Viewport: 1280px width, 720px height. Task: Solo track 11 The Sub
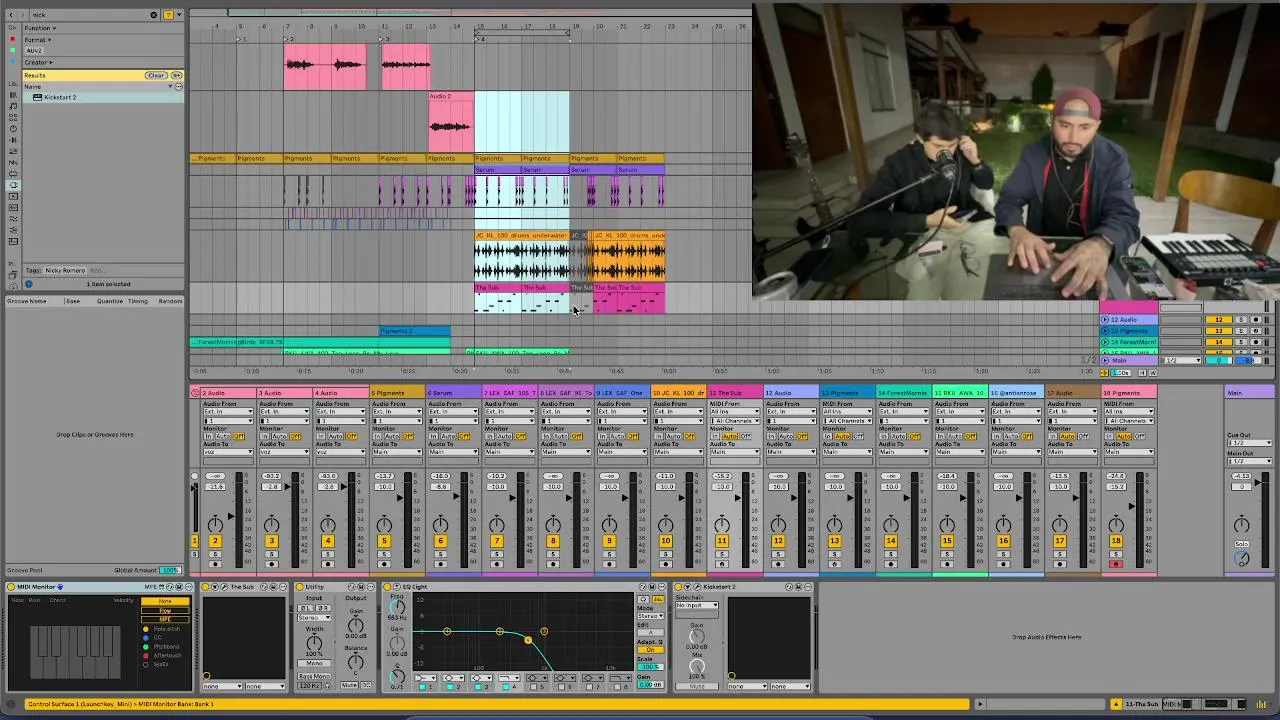pyautogui.click(x=722, y=554)
